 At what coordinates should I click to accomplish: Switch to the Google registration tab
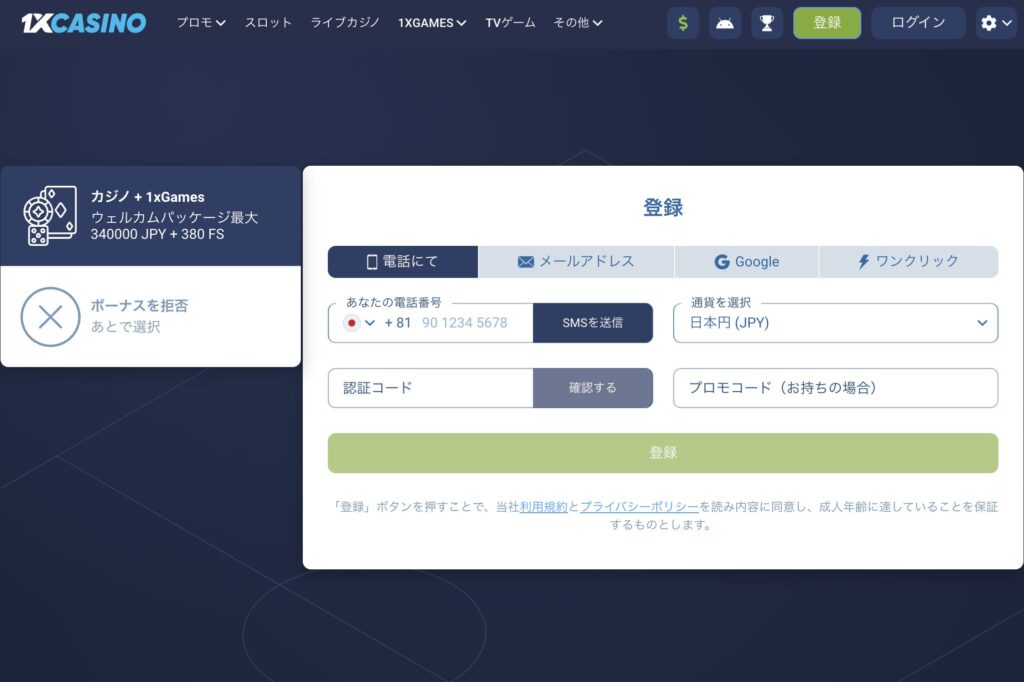click(746, 262)
